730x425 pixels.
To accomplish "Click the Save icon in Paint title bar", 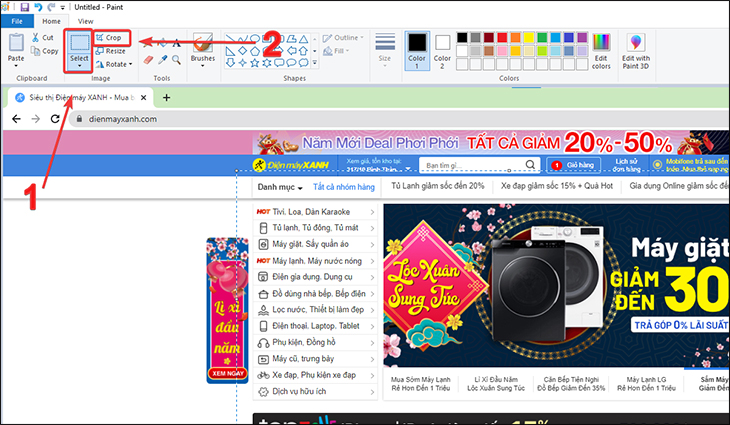I will 25,7.
